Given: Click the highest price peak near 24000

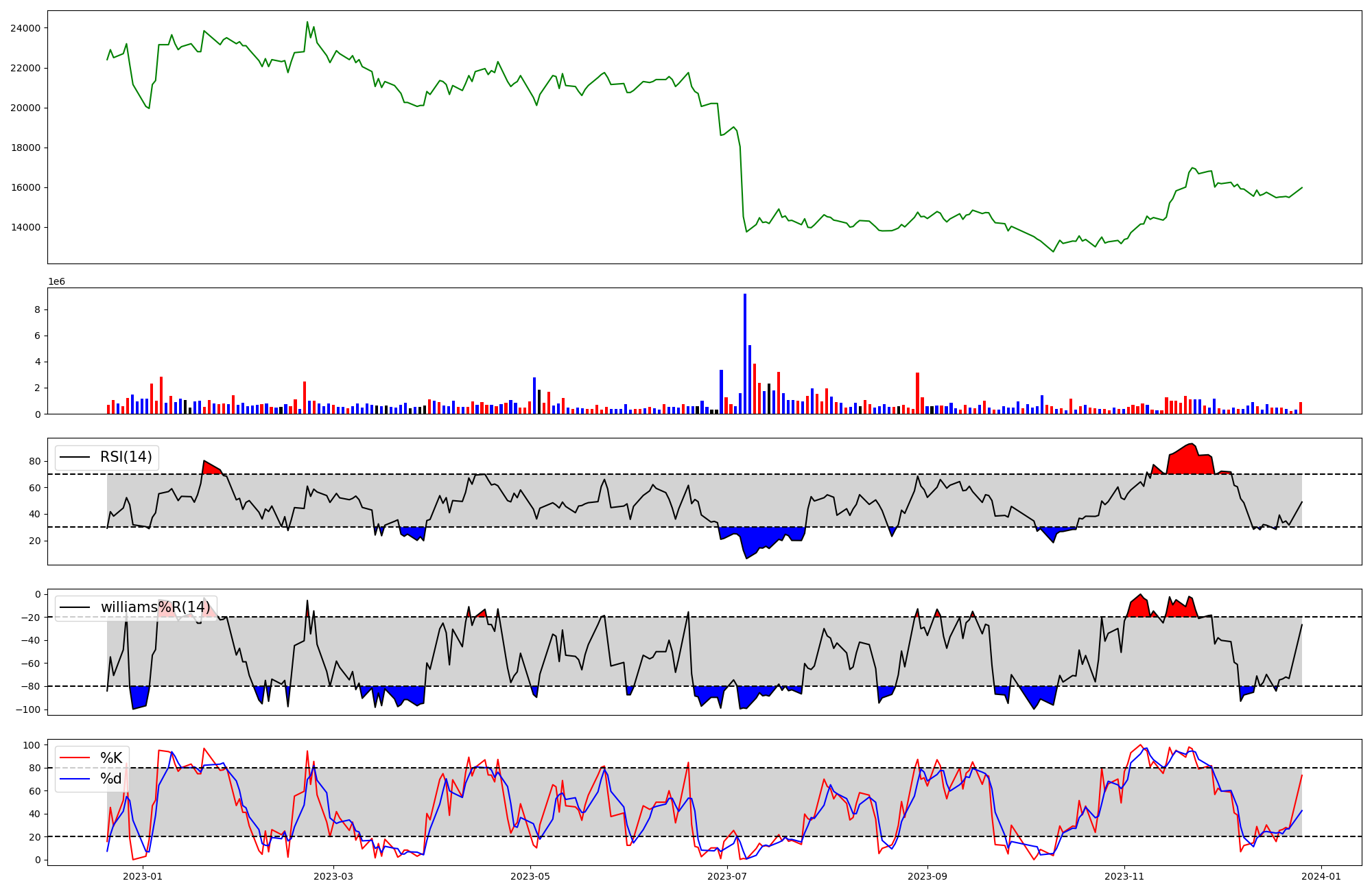Looking at the screenshot, I should pos(307,23).
